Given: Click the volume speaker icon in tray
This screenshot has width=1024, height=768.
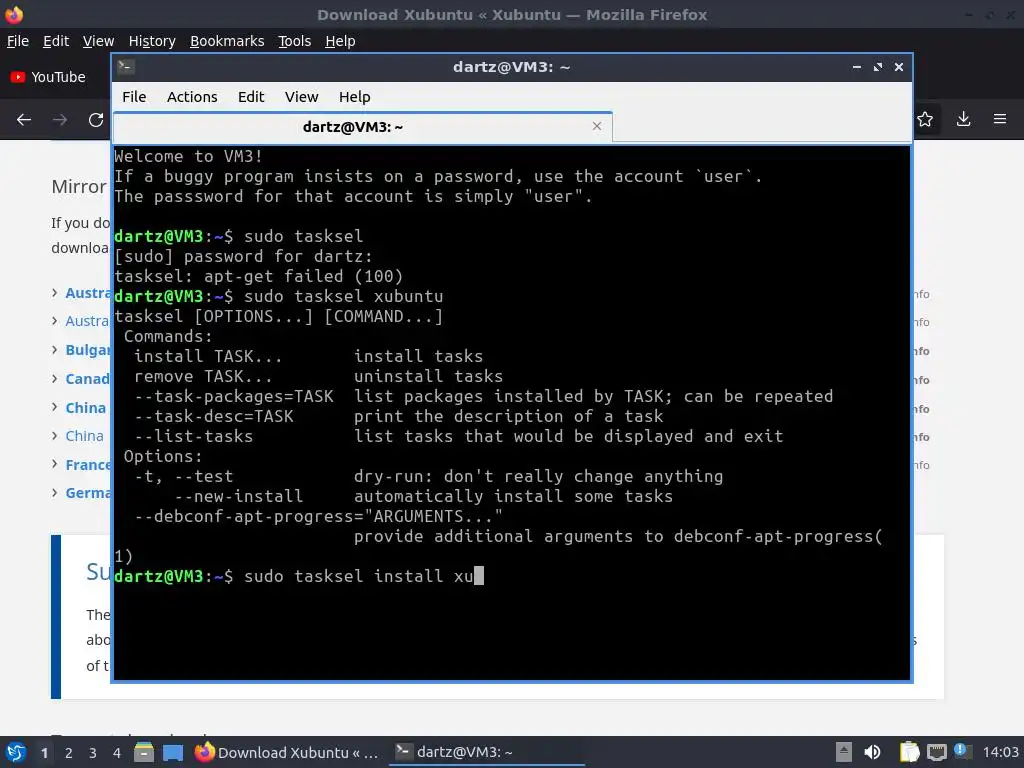Looking at the screenshot, I should click(x=872, y=752).
